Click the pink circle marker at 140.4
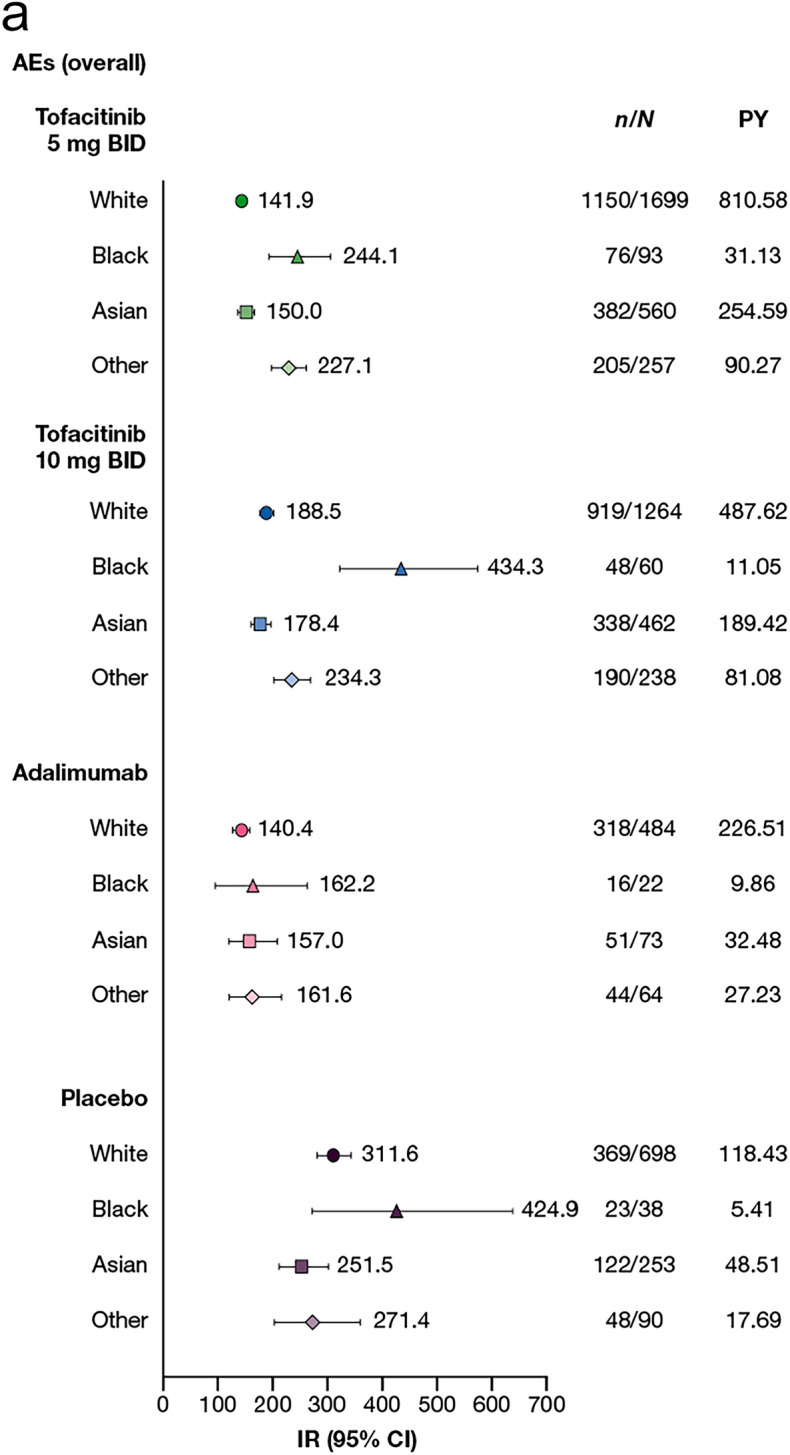Viewport: 790px width, 1455px height. [240, 830]
